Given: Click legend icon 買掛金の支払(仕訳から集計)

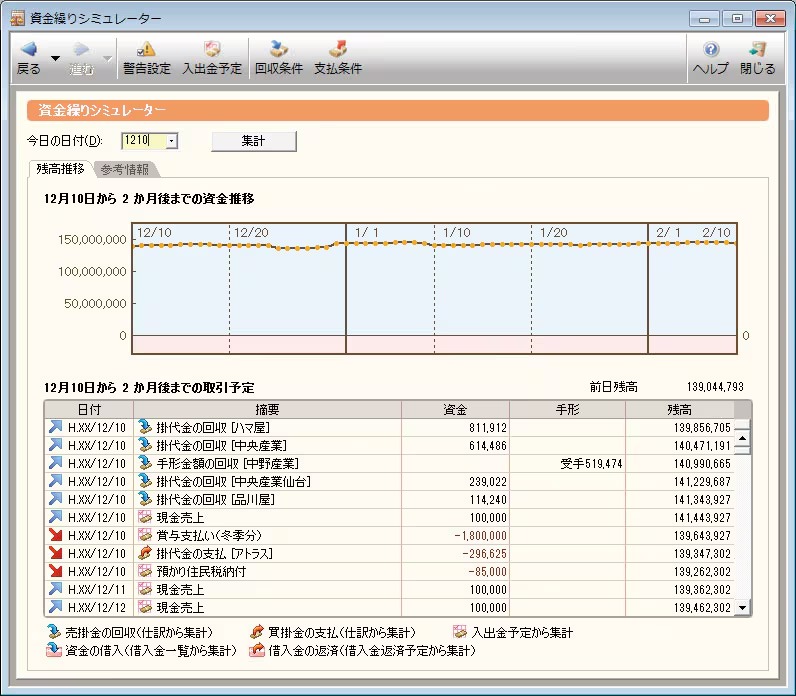Looking at the screenshot, I should 257,632.
